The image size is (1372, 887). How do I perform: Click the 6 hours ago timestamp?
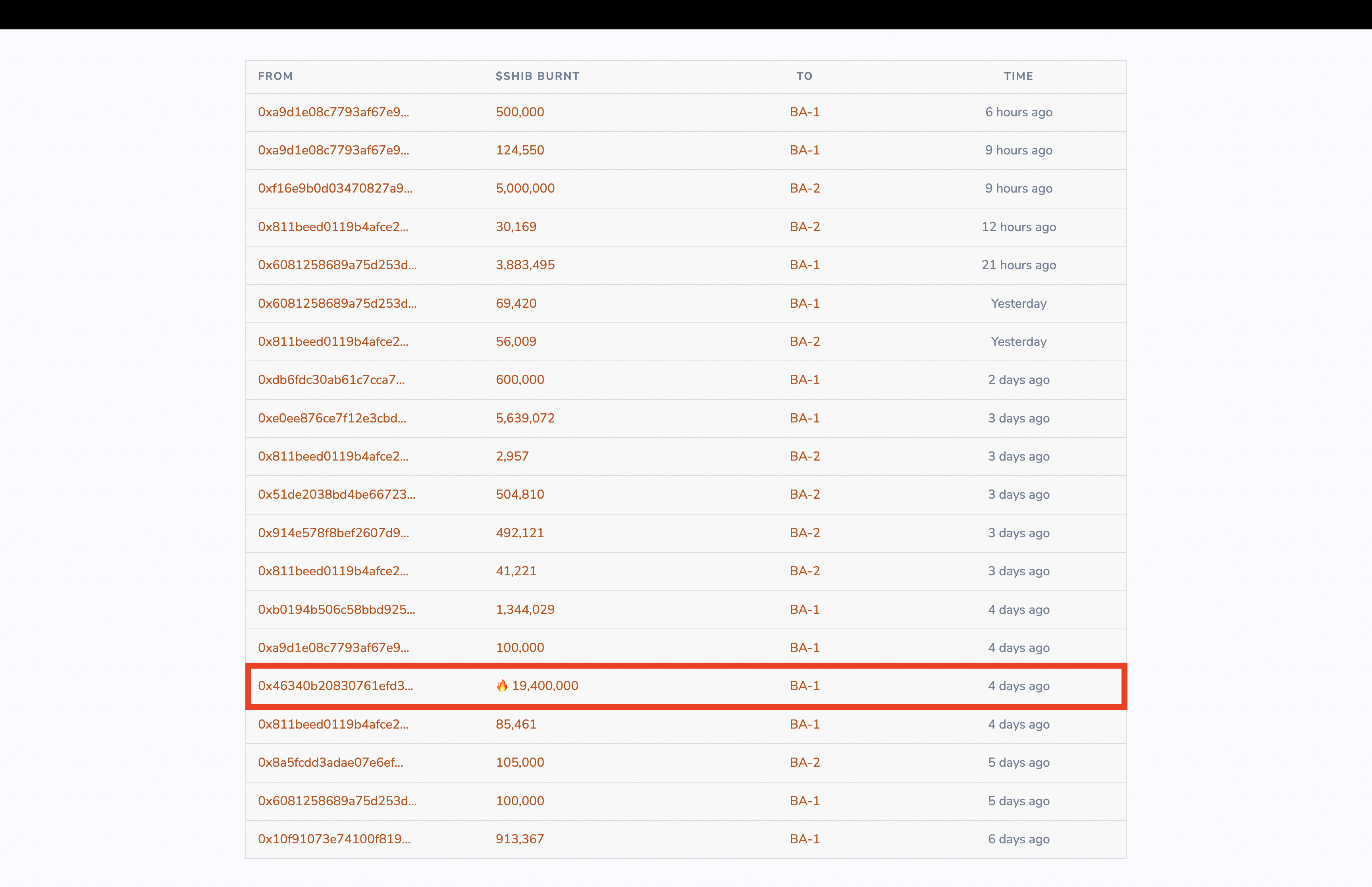click(1018, 112)
